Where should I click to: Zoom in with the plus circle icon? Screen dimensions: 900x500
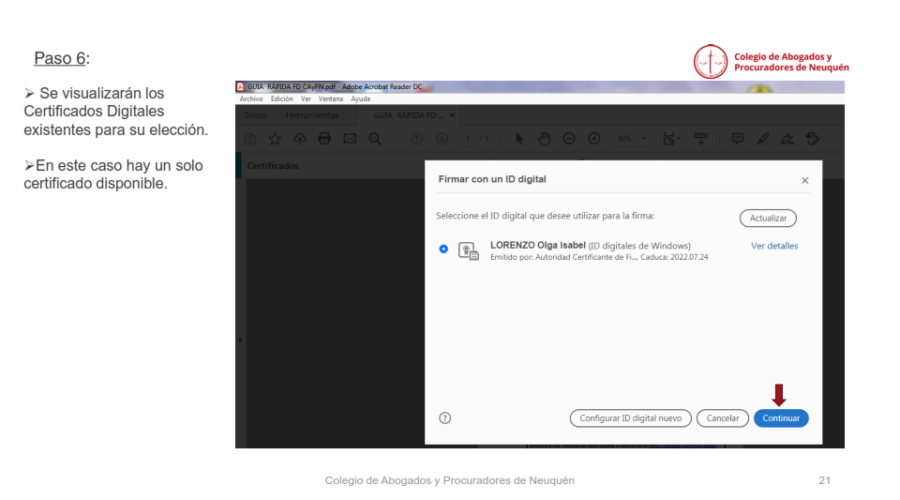pyautogui.click(x=594, y=138)
